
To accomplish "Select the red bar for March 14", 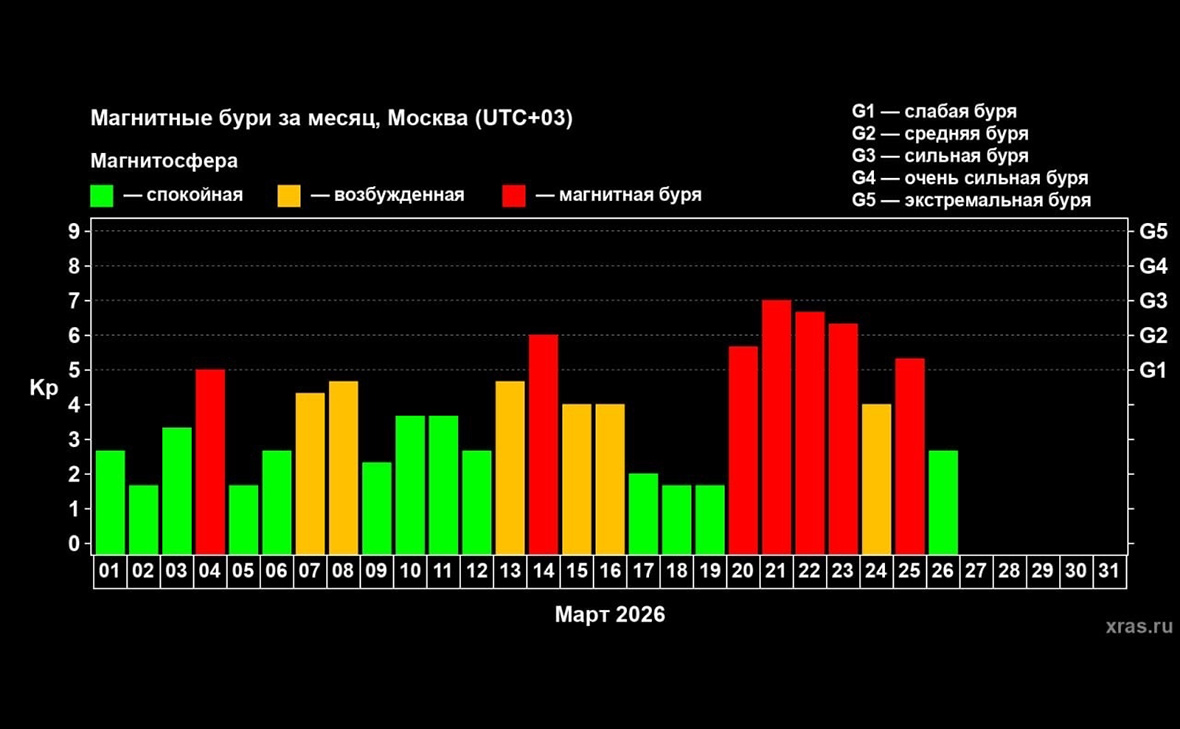I will point(543,443).
